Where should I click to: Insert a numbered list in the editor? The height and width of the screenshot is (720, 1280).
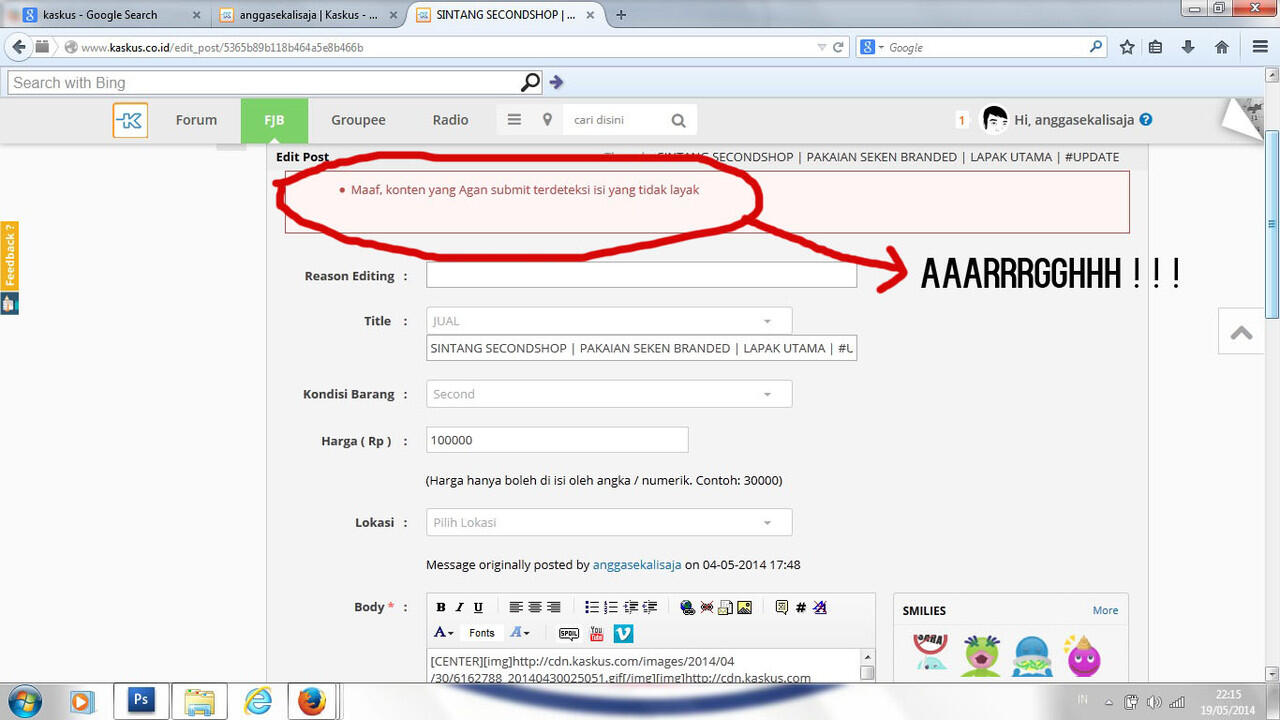(x=611, y=607)
